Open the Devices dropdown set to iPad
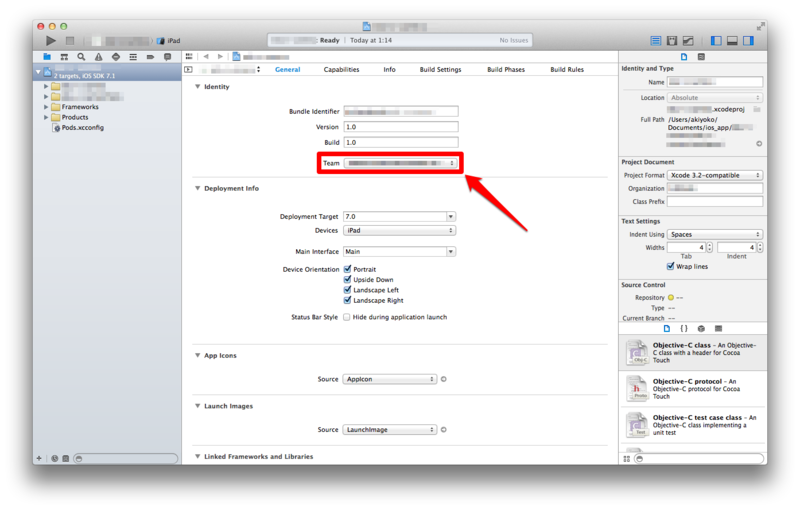The image size is (800, 510). (x=399, y=231)
